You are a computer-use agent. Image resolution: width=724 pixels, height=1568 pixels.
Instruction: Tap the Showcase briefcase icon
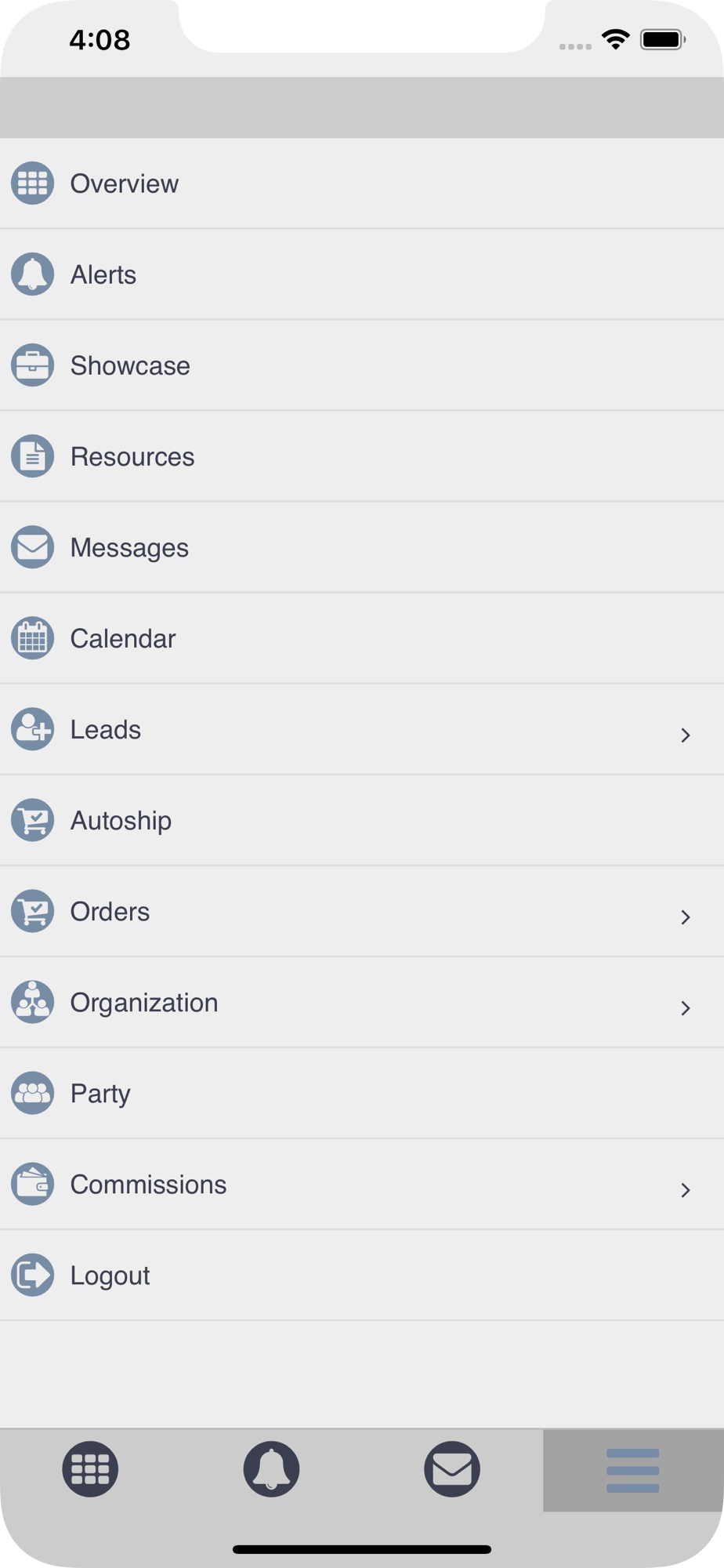32,365
